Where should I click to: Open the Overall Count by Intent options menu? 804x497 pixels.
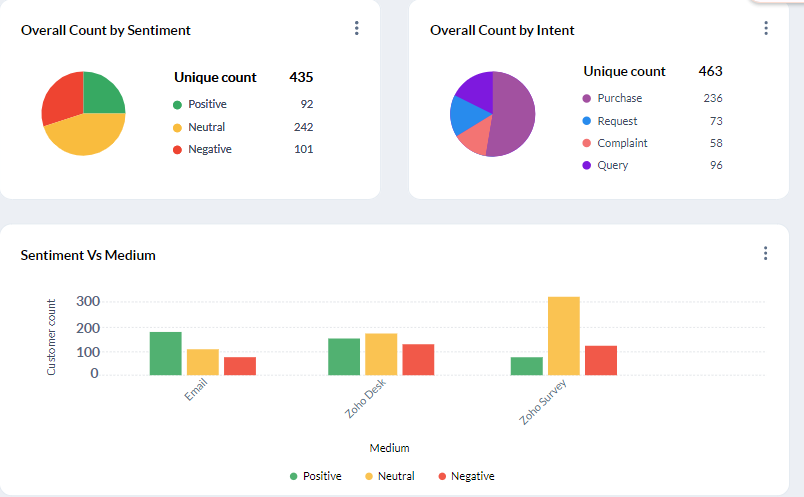pos(765,29)
